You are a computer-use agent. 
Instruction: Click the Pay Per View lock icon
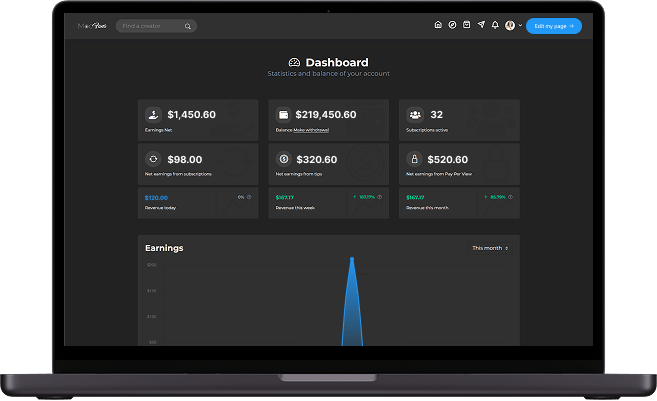[x=414, y=159]
